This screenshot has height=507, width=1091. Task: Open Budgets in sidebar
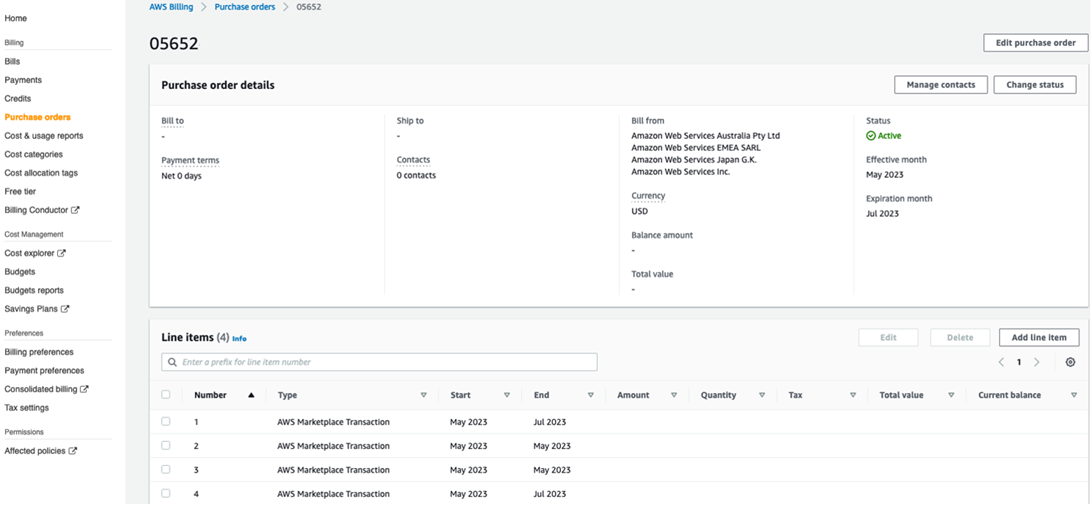(x=19, y=272)
